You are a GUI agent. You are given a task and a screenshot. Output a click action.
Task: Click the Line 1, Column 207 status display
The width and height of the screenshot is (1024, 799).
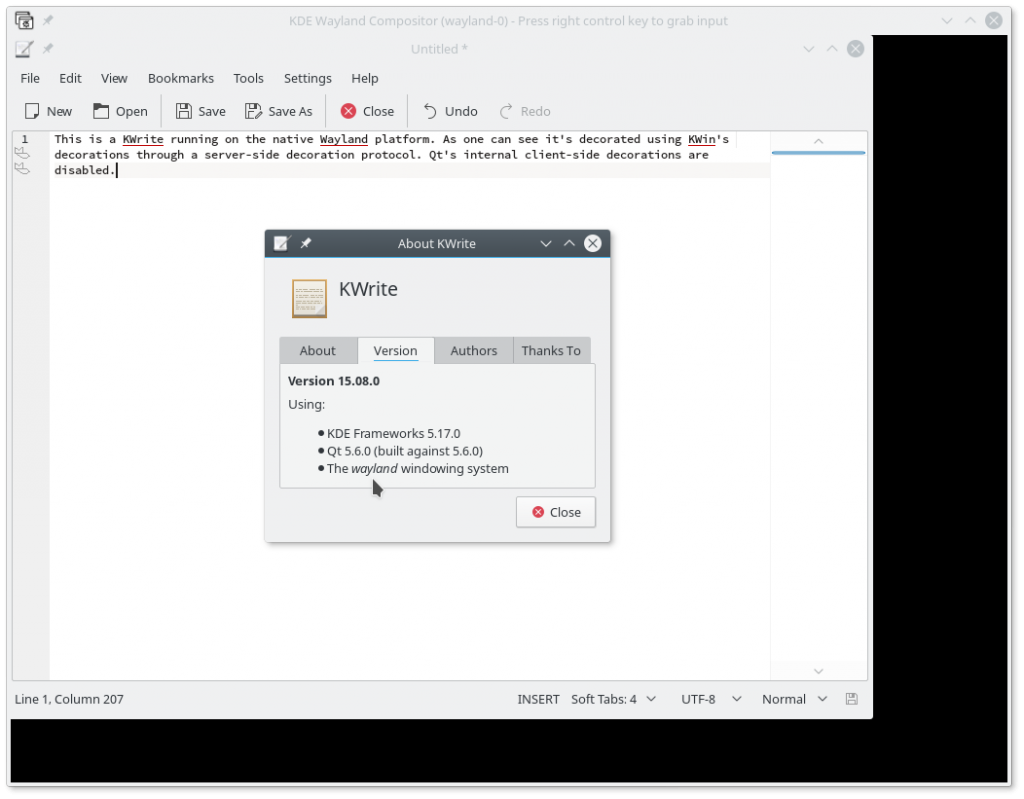pos(69,699)
